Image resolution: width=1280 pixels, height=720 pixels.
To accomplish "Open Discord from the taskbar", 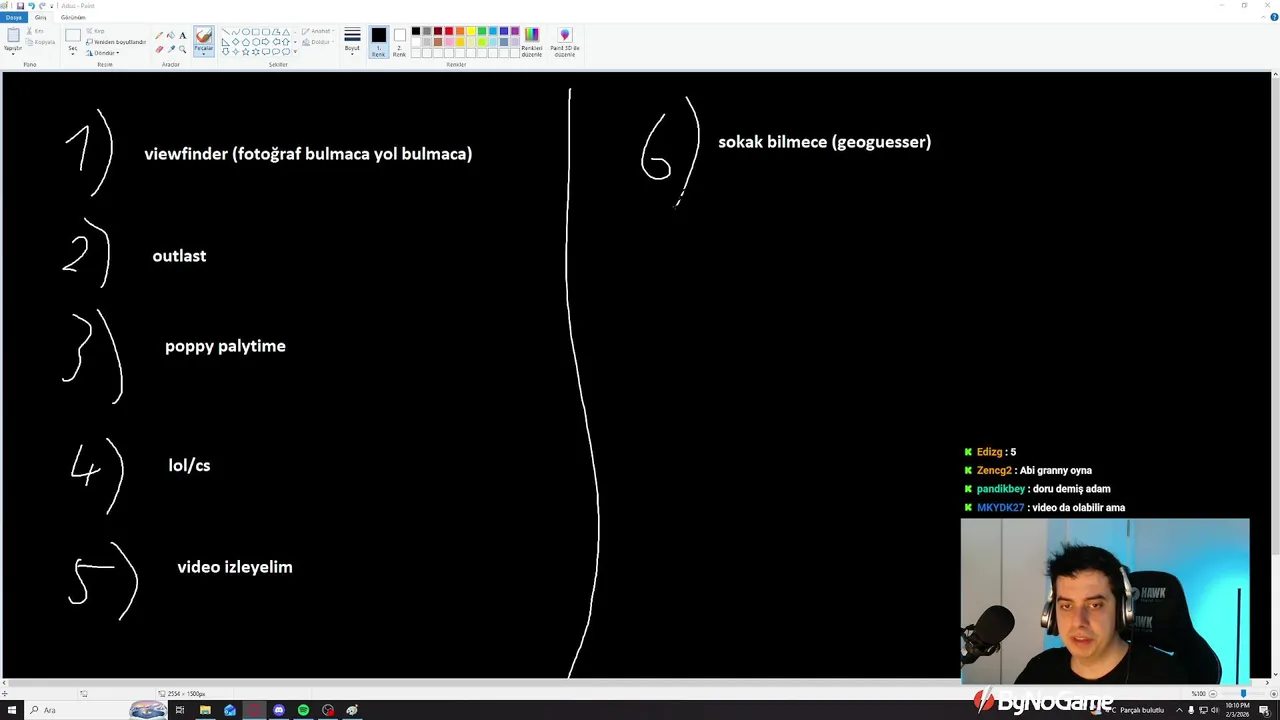I will tap(279, 710).
